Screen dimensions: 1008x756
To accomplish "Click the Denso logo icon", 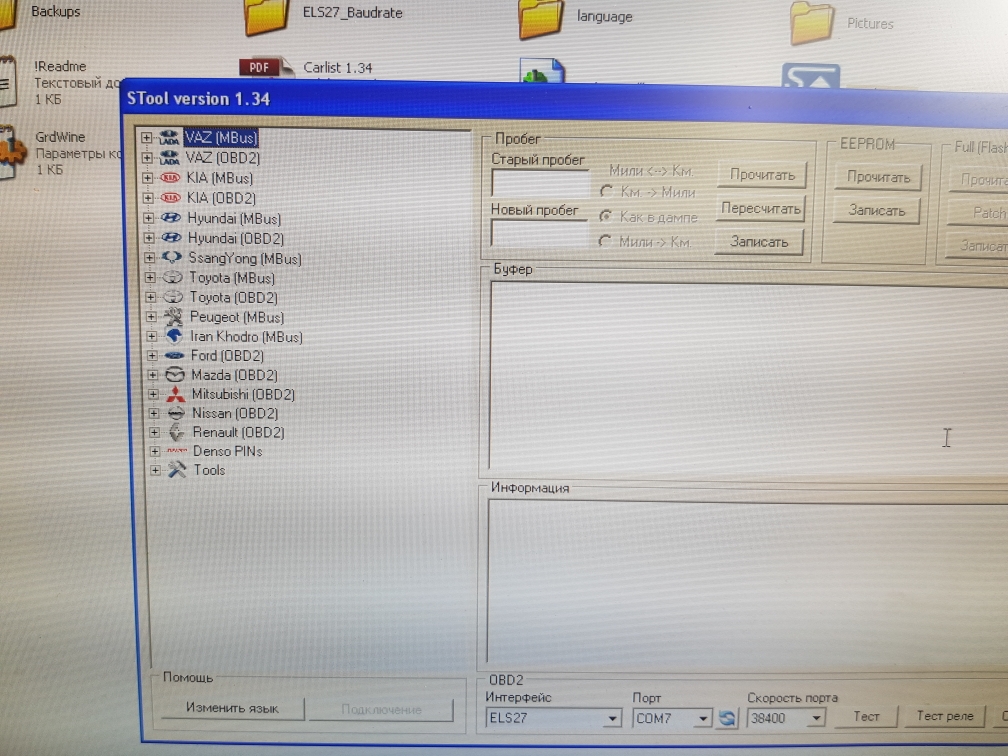I will click(x=177, y=451).
